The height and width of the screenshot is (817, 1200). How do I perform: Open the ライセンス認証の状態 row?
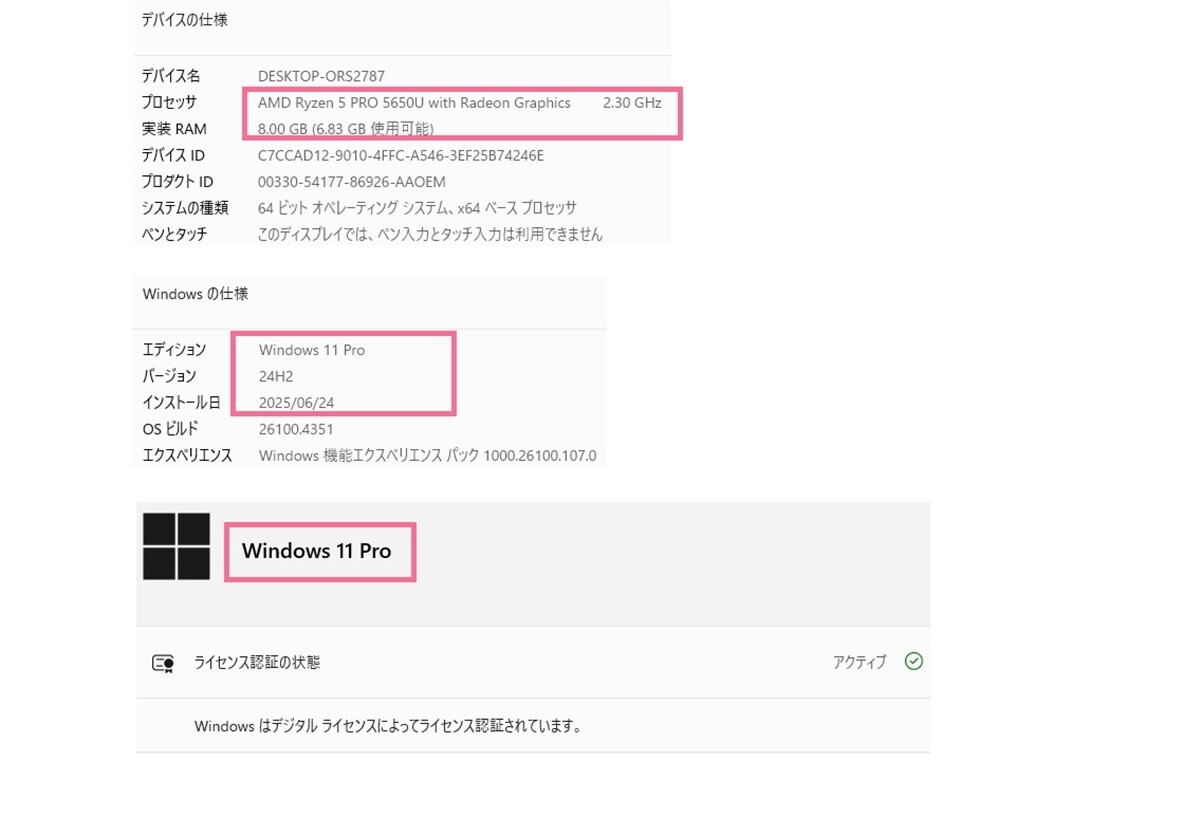point(533,662)
